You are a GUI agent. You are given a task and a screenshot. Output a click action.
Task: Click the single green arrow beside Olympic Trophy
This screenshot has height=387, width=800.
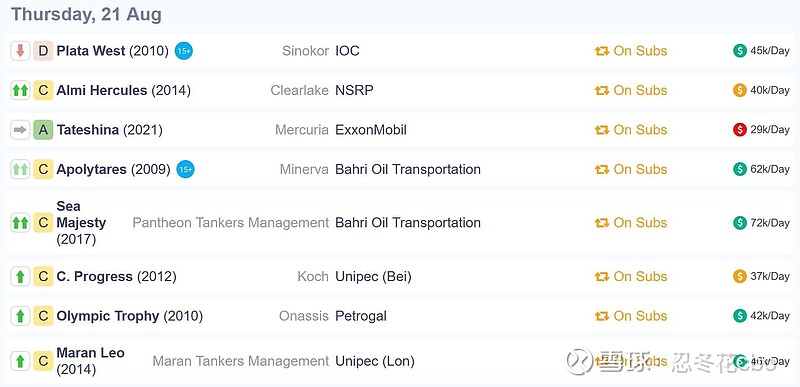coord(20,316)
